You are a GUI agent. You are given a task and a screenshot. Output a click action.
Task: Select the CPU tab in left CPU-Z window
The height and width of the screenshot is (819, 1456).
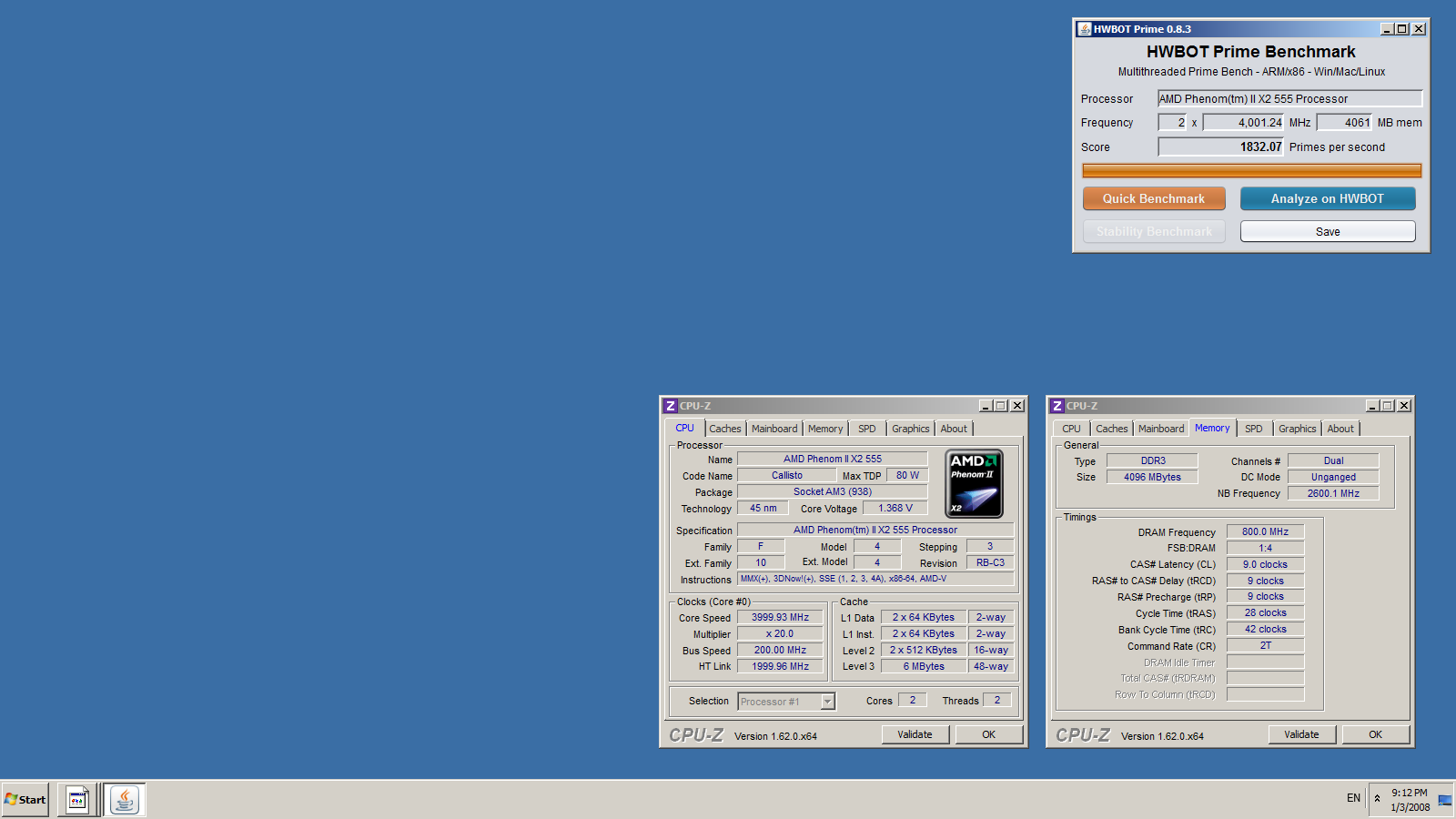click(684, 428)
